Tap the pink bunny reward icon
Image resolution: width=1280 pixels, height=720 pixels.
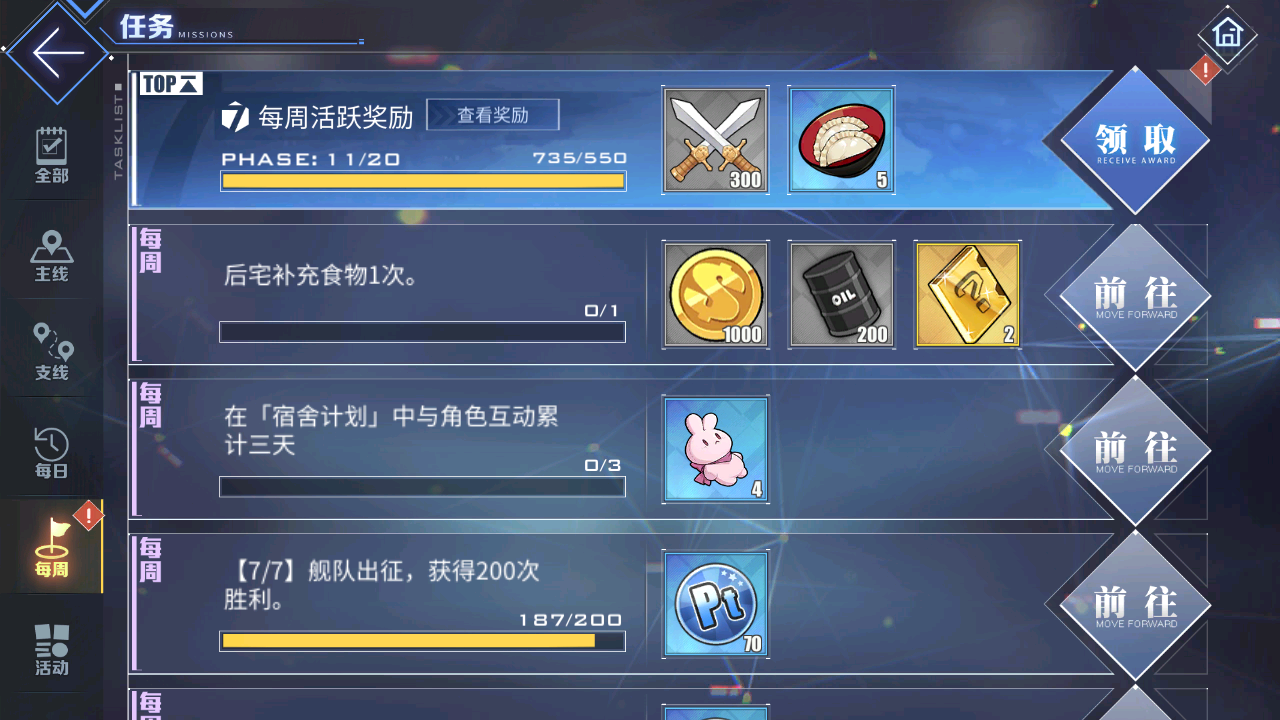click(716, 449)
